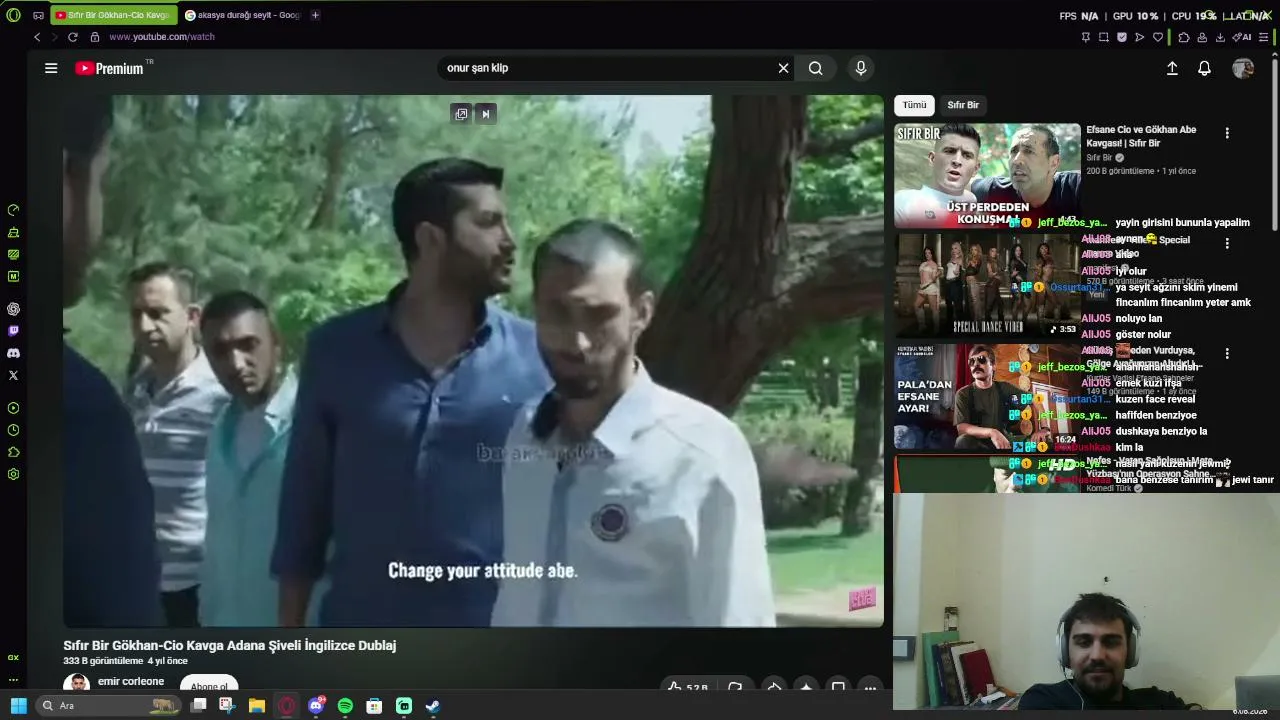
Task: Open the ad blocker shield icon
Action: [1122, 37]
